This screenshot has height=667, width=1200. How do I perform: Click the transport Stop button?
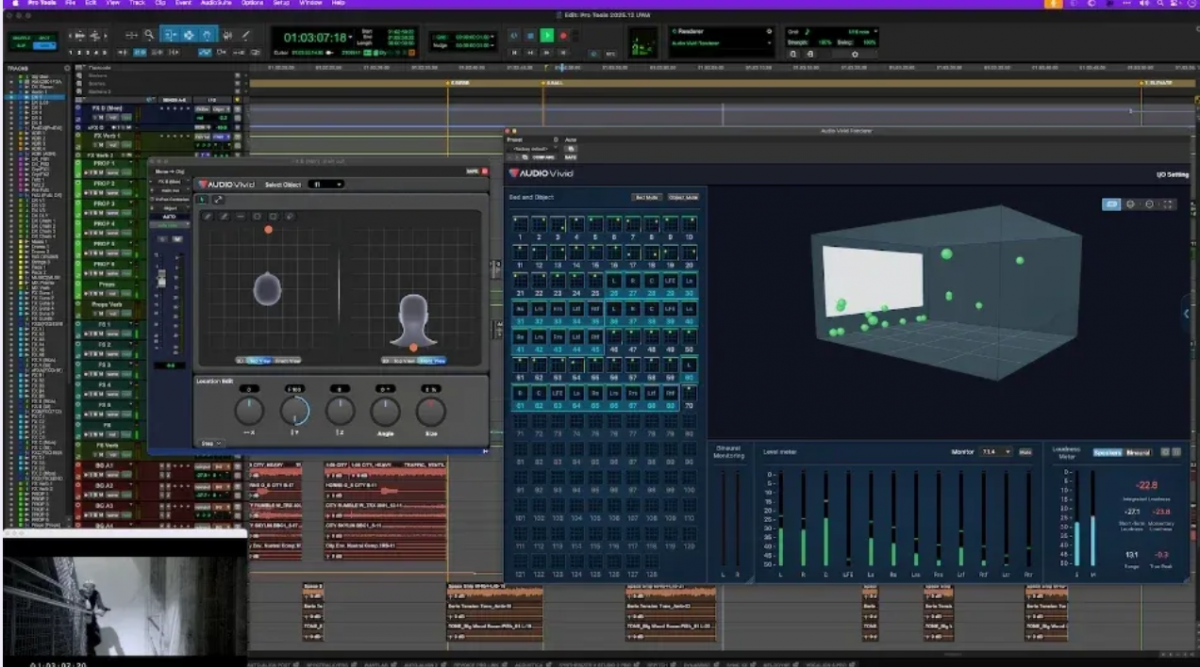pos(530,36)
